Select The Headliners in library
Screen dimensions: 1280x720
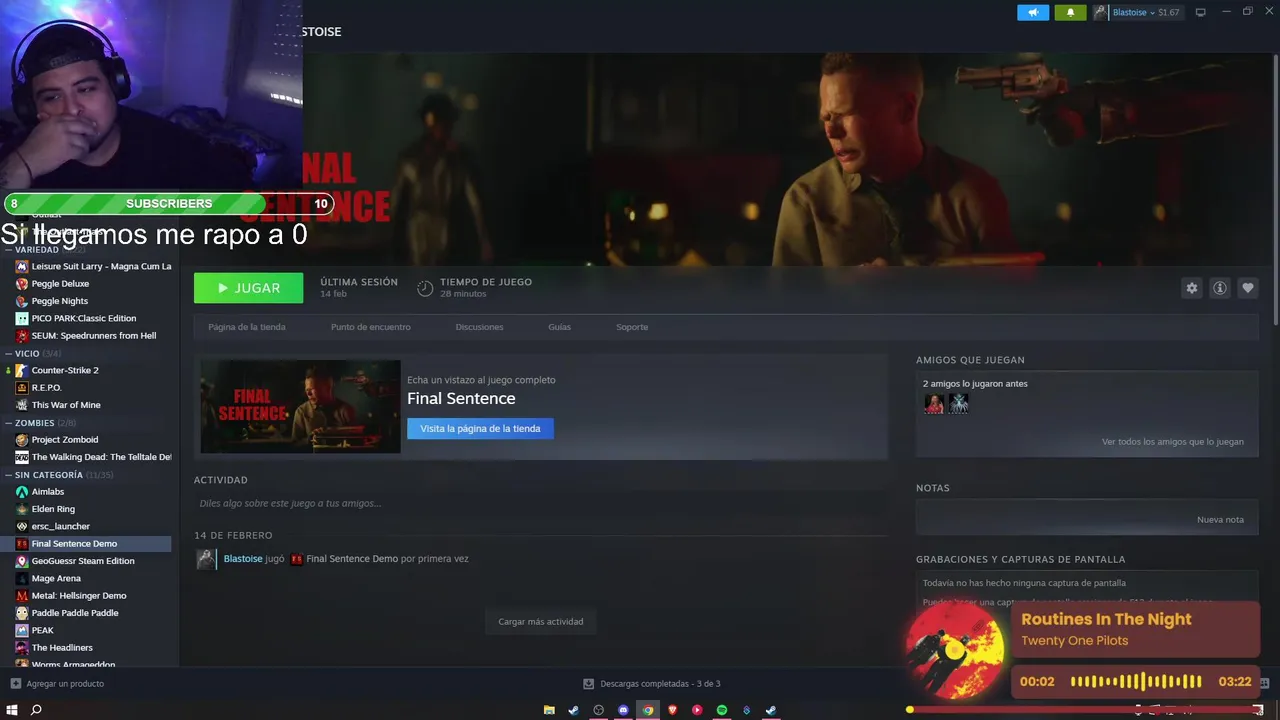coord(62,648)
